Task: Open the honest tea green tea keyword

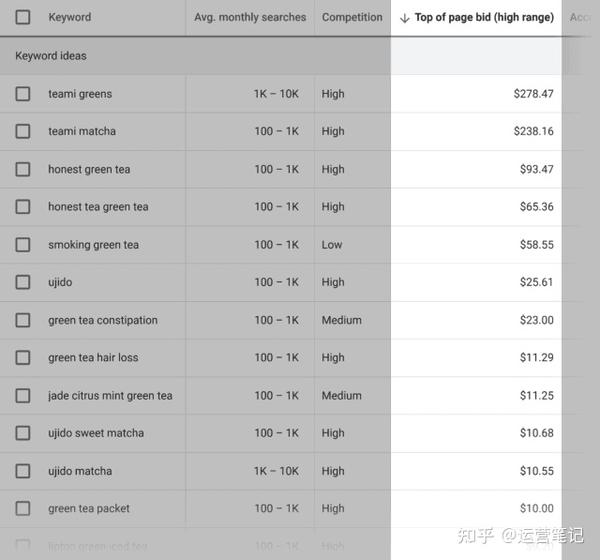Action: (98, 207)
